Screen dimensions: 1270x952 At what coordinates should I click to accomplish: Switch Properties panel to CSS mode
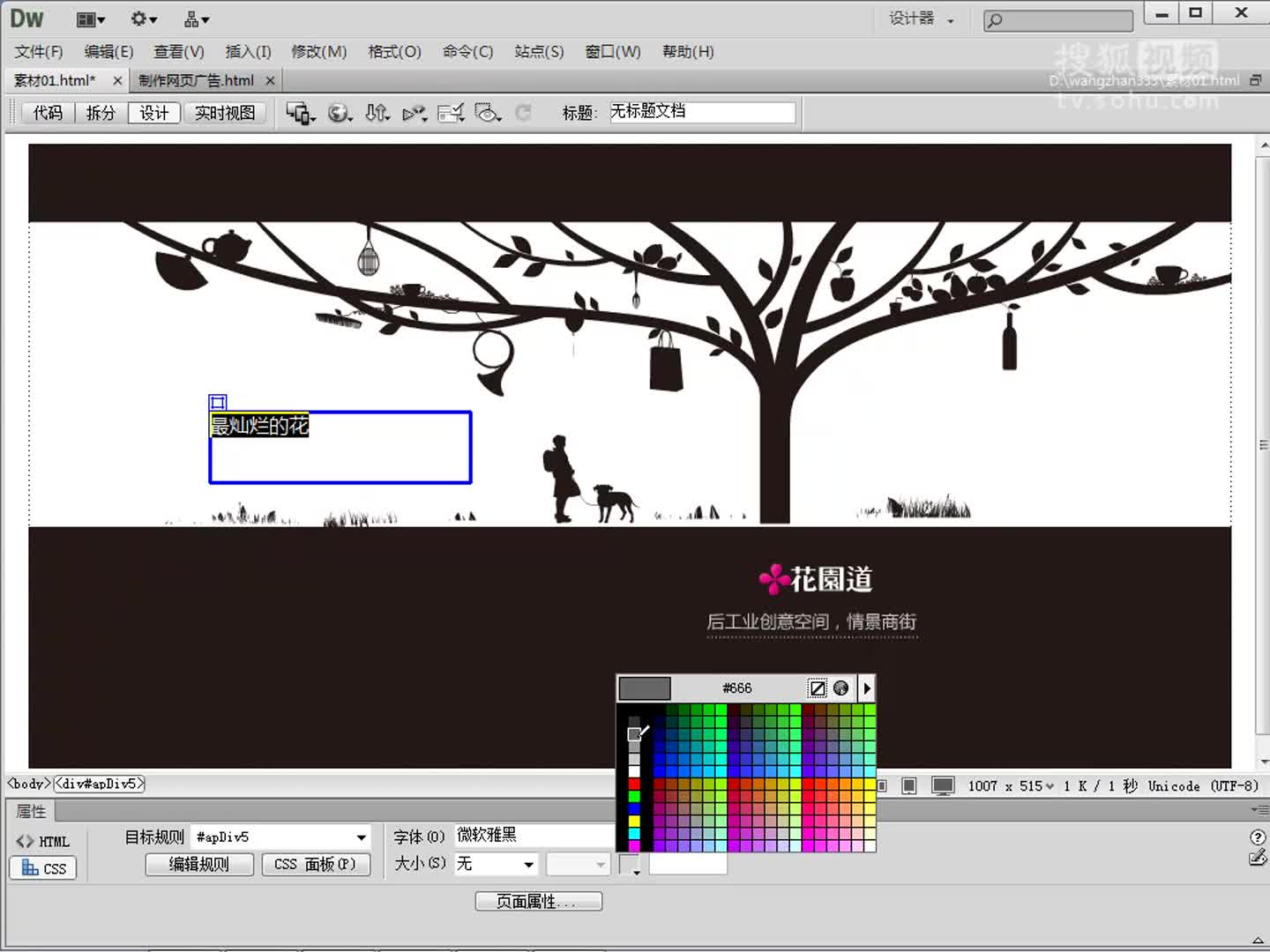coord(43,868)
